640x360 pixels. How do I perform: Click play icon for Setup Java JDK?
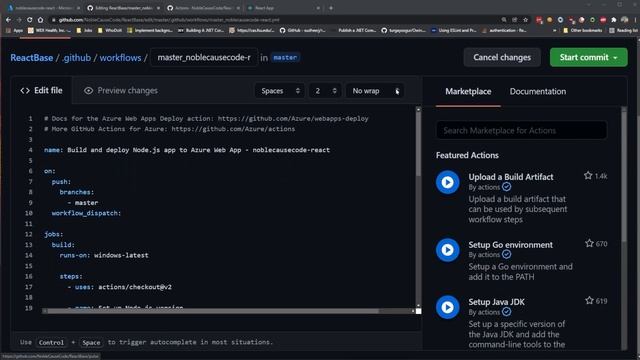pyautogui.click(x=447, y=307)
